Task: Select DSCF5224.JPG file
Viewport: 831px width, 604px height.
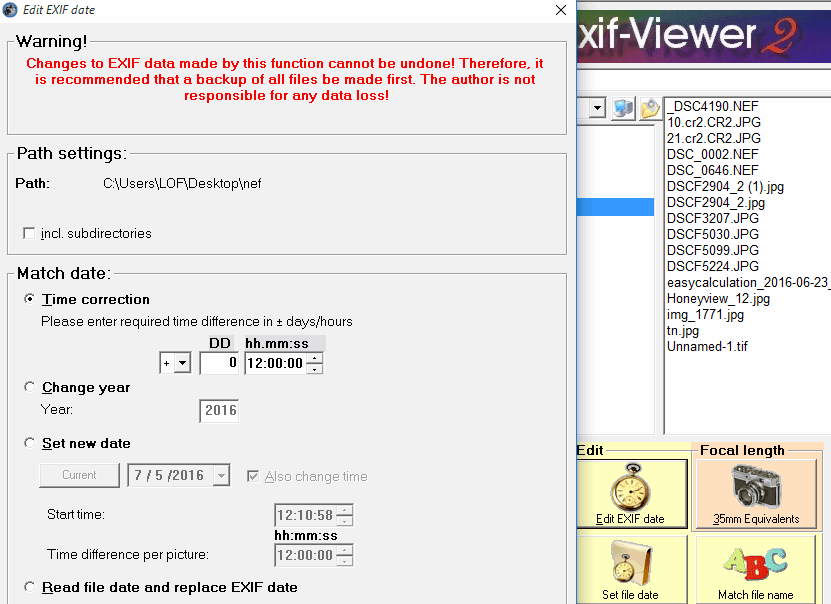Action: tap(713, 266)
